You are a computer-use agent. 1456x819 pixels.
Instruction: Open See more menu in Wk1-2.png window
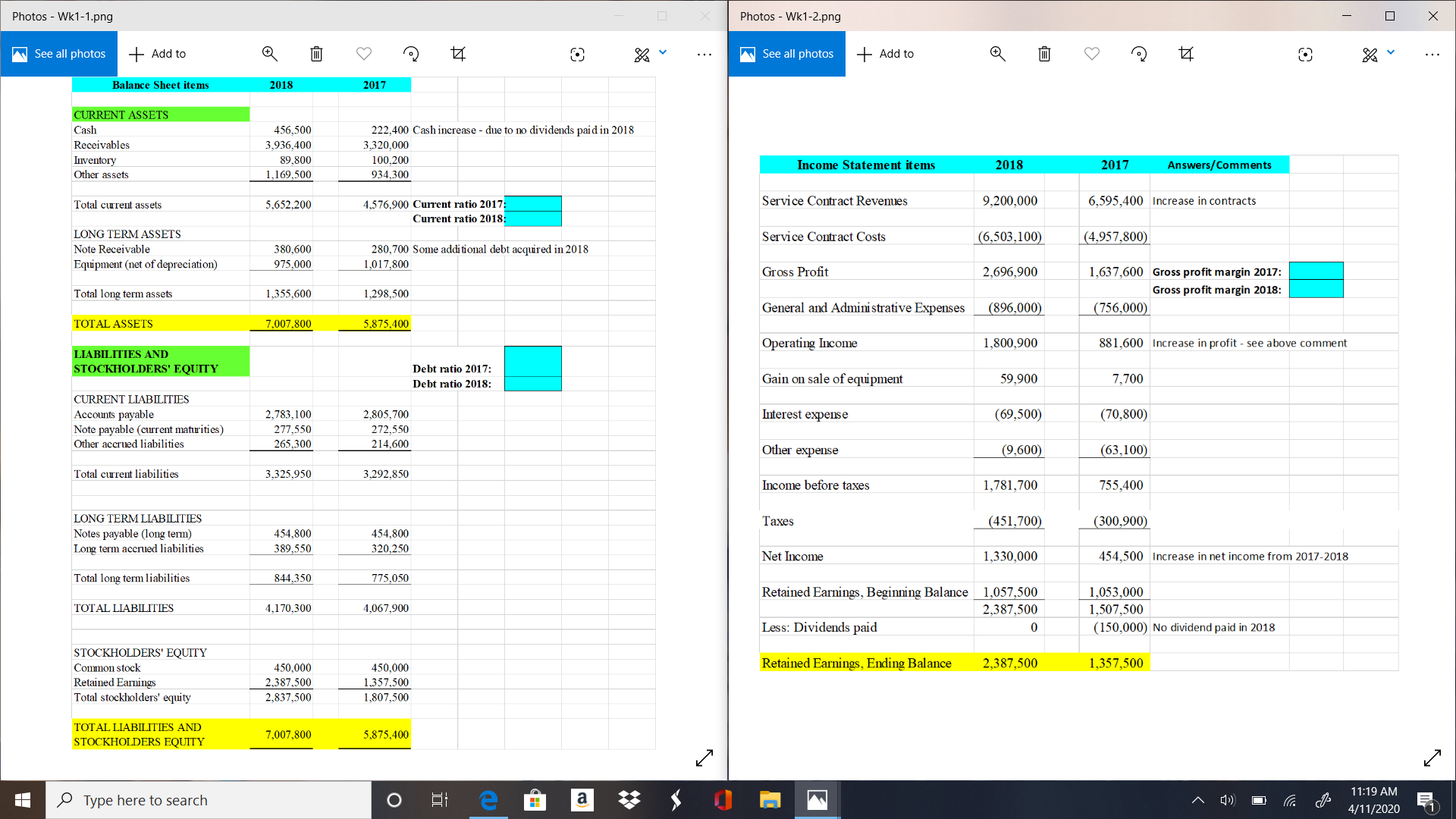(1432, 54)
